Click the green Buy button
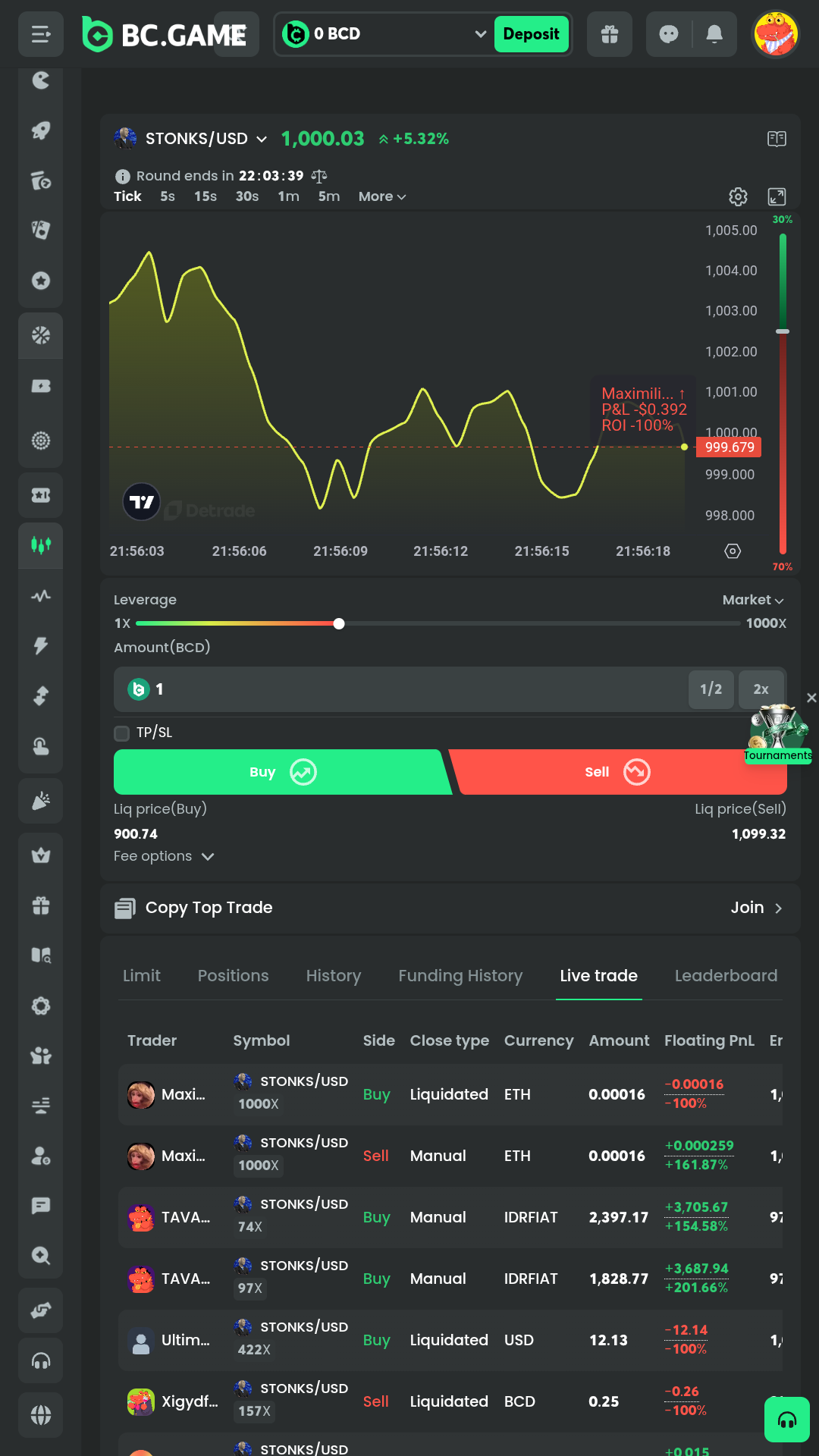Viewport: 819px width, 1456px height. 282,772
